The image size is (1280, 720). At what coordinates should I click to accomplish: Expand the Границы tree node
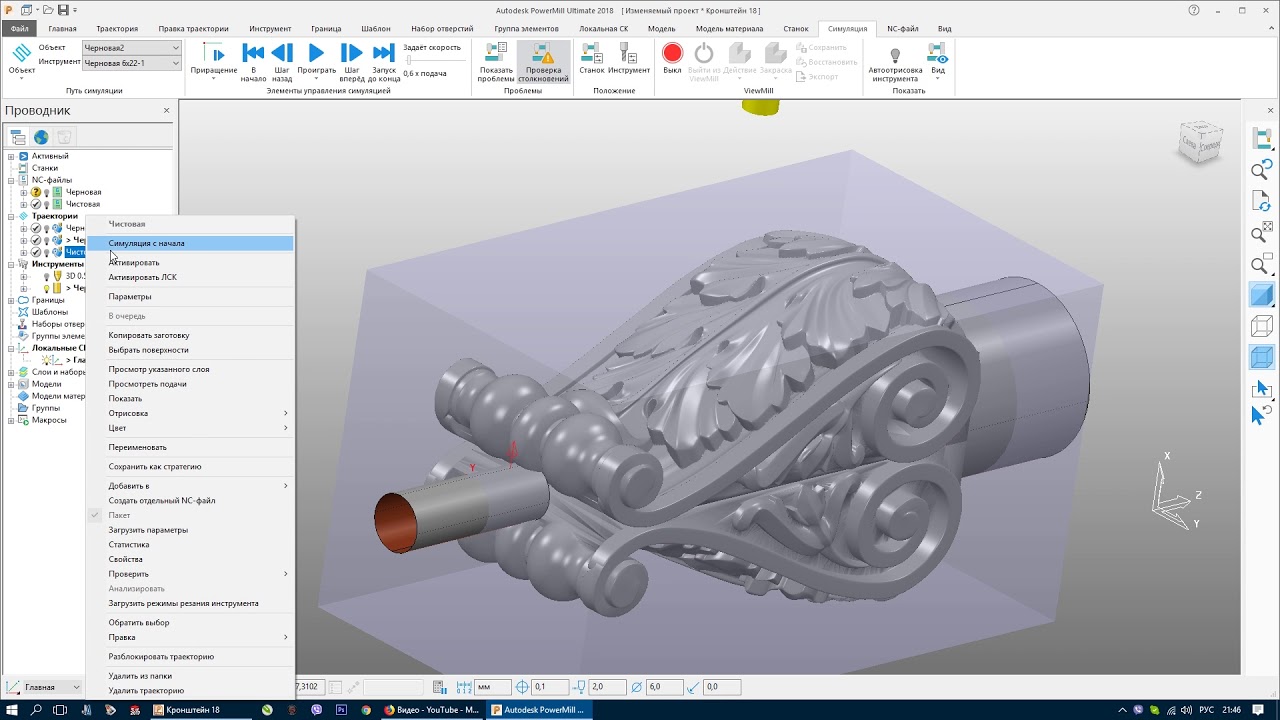[11, 300]
